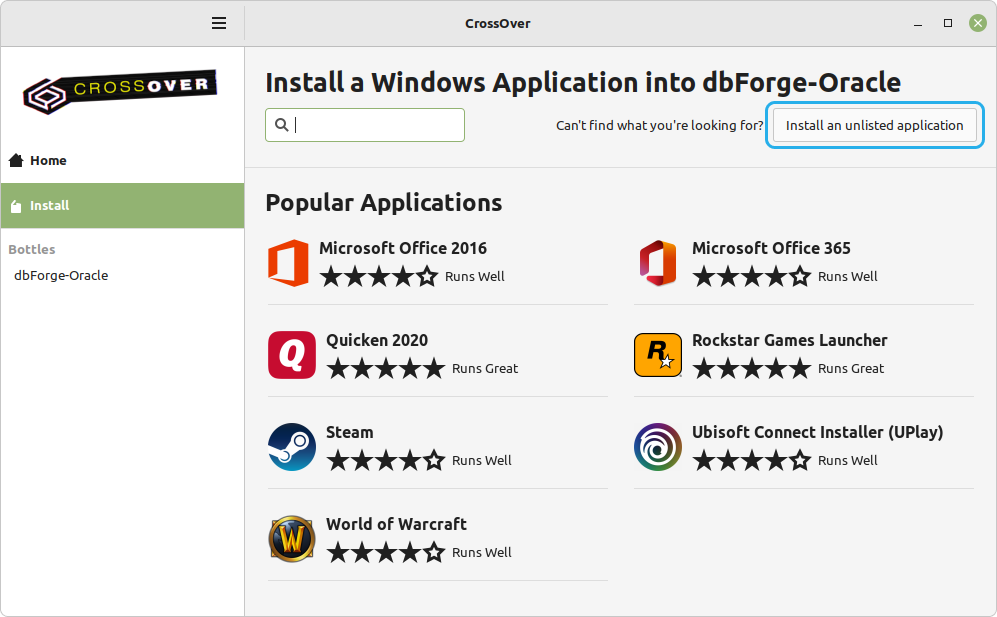The width and height of the screenshot is (997, 617).
Task: Click "Runs Well" next to Microsoft Office 365
Action: point(848,277)
